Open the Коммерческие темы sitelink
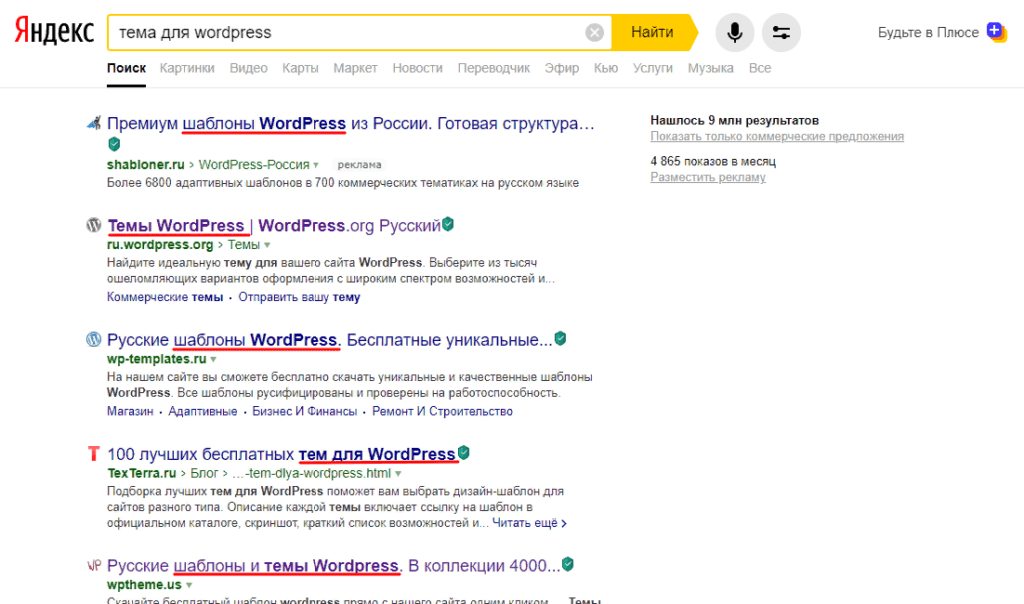 coord(165,297)
